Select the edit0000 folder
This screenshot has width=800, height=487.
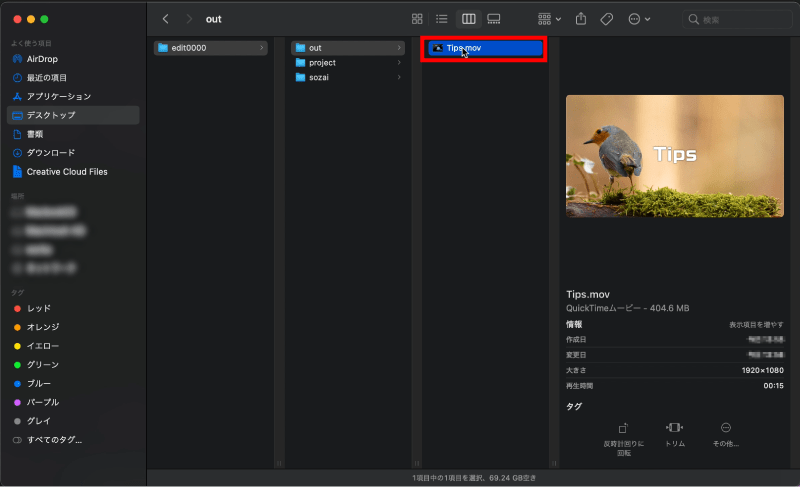pos(210,47)
